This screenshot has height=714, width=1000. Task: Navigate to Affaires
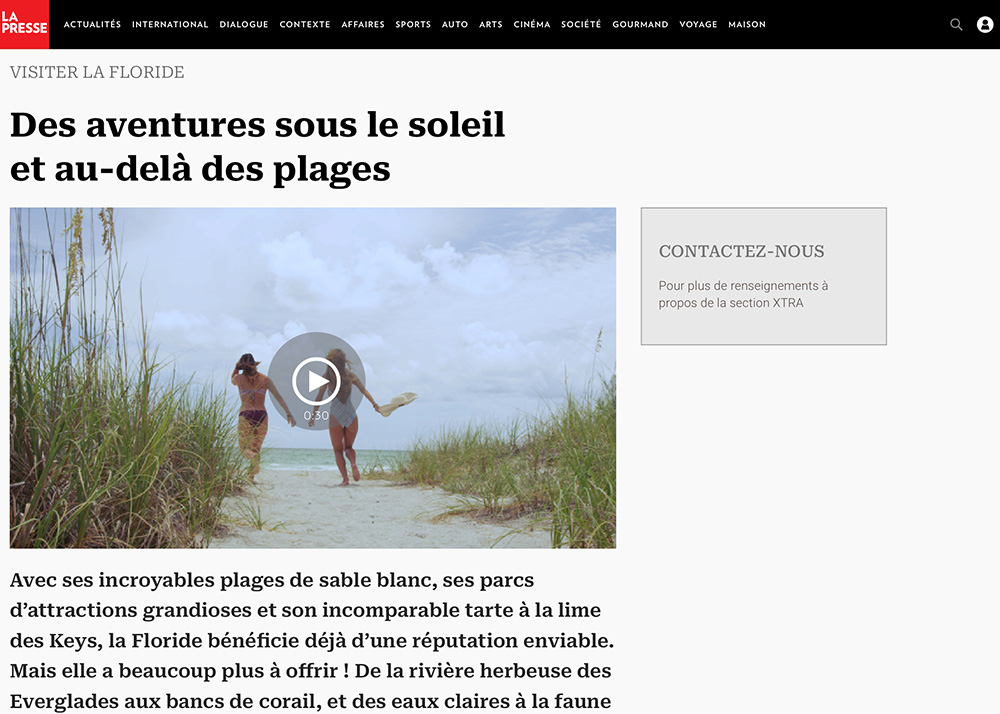coord(363,24)
